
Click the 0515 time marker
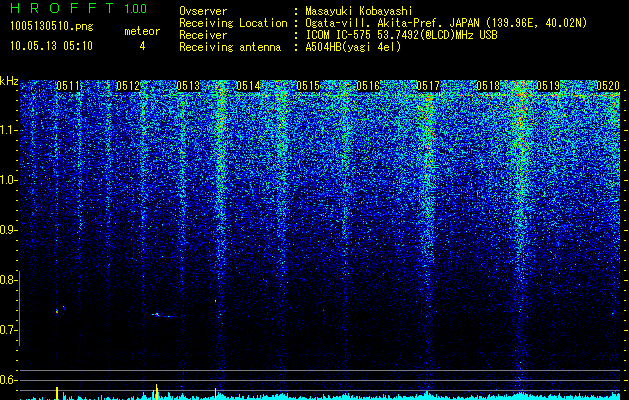coord(308,86)
